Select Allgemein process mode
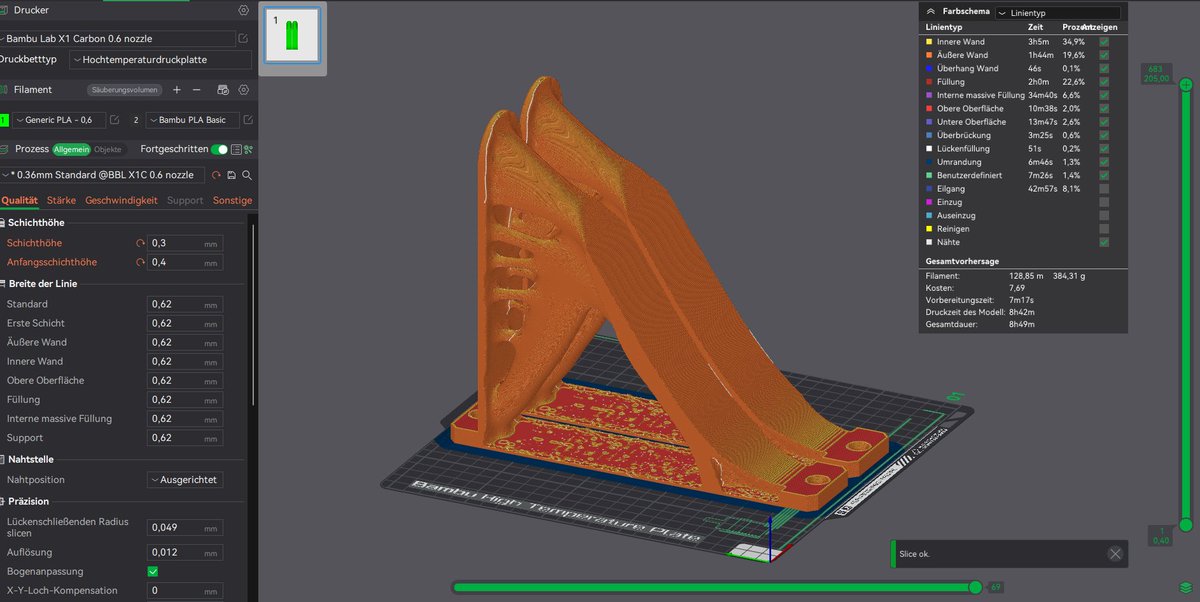The height and width of the screenshot is (602, 1200). click(72, 149)
